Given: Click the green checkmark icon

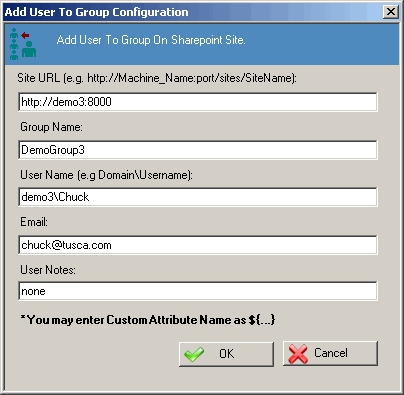Looking at the screenshot, I should tap(194, 354).
